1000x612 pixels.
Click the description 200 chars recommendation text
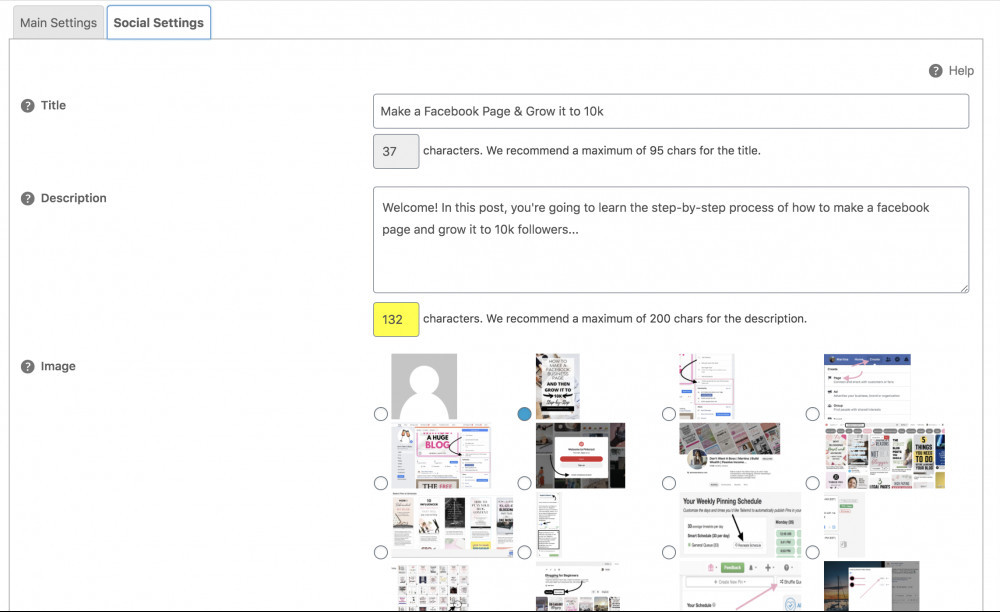615,319
